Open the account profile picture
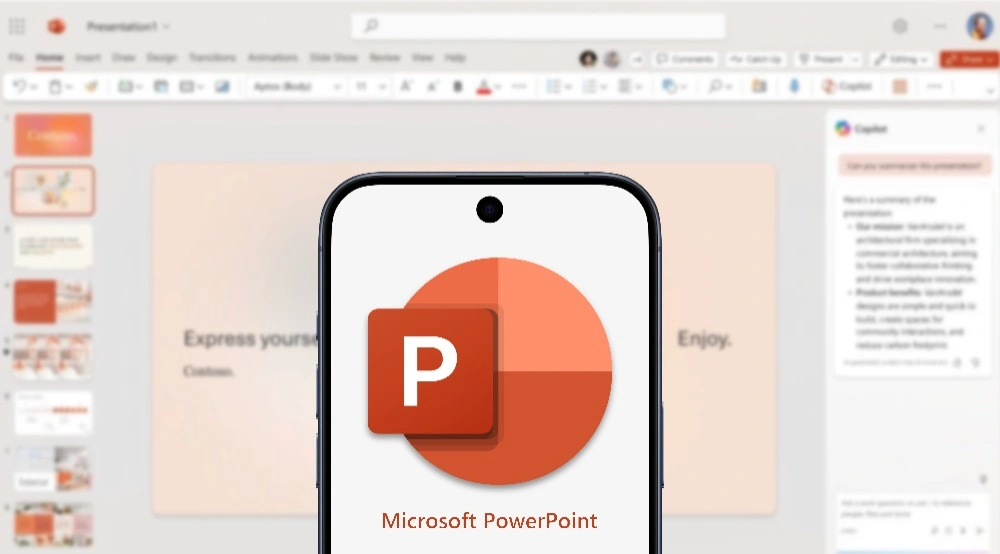Screen dimensions: 1000x554 pos(979,26)
